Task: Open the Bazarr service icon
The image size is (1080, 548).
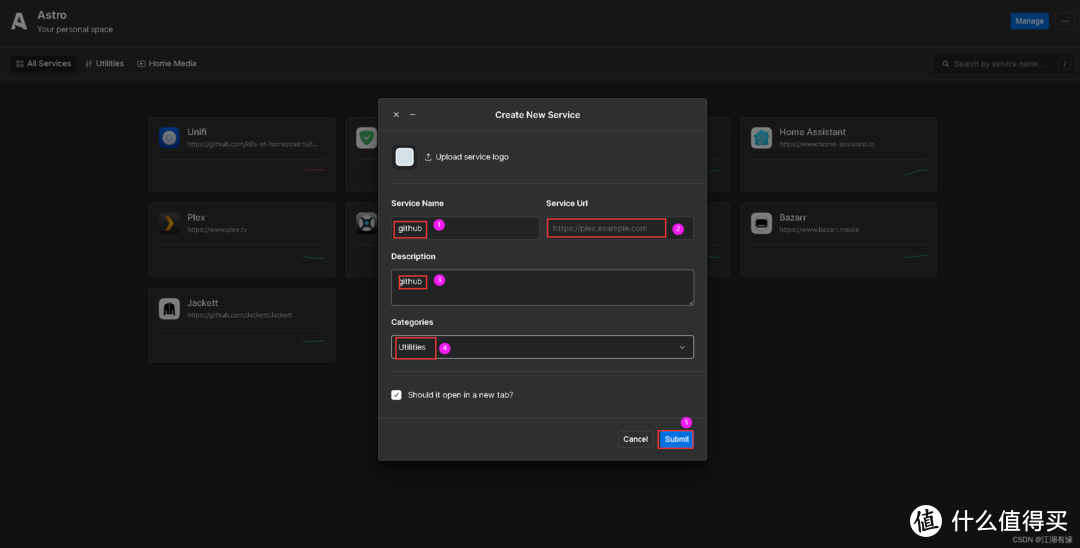Action: (x=761, y=223)
